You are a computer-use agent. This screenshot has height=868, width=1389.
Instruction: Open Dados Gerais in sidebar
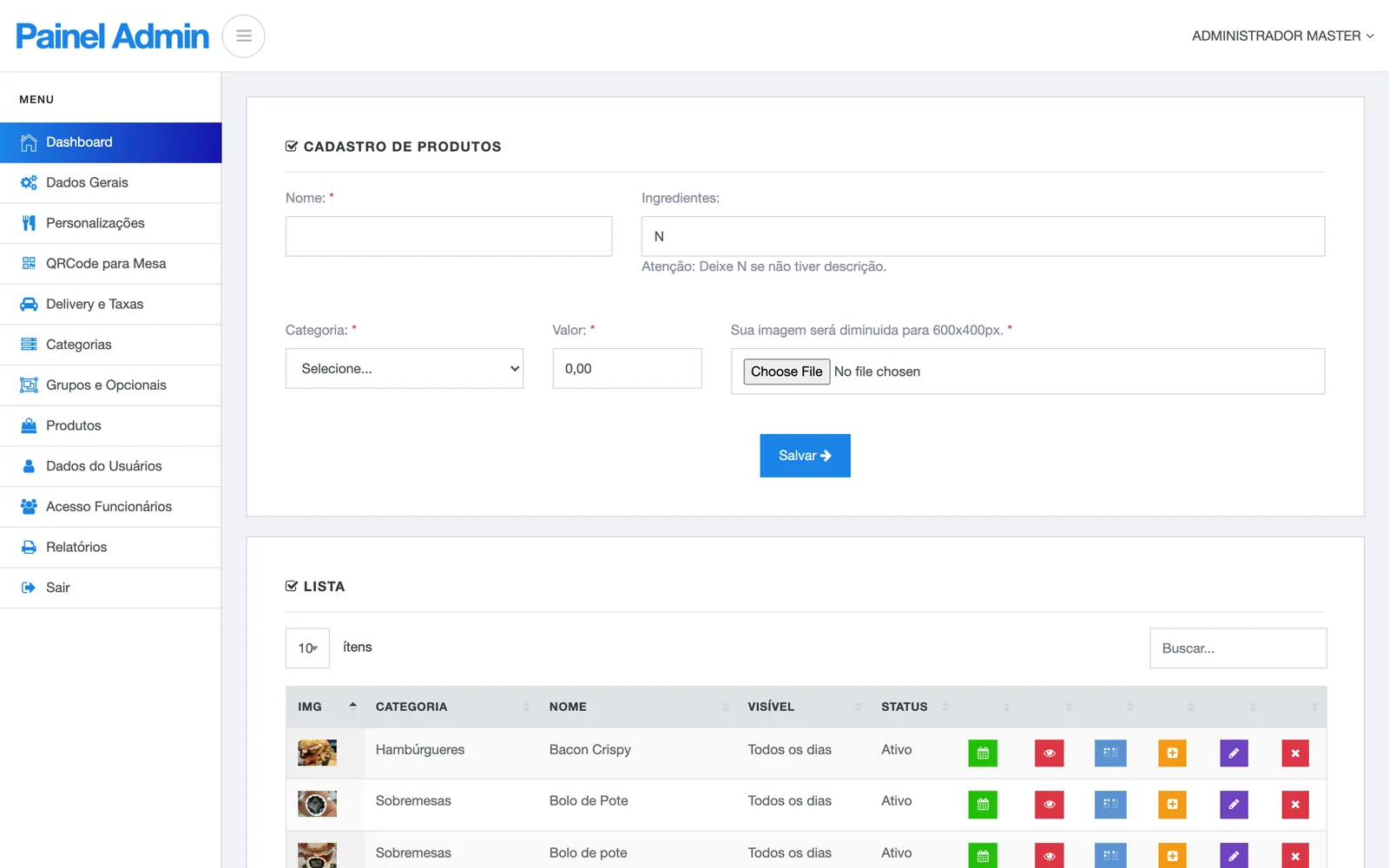pyautogui.click(x=110, y=182)
